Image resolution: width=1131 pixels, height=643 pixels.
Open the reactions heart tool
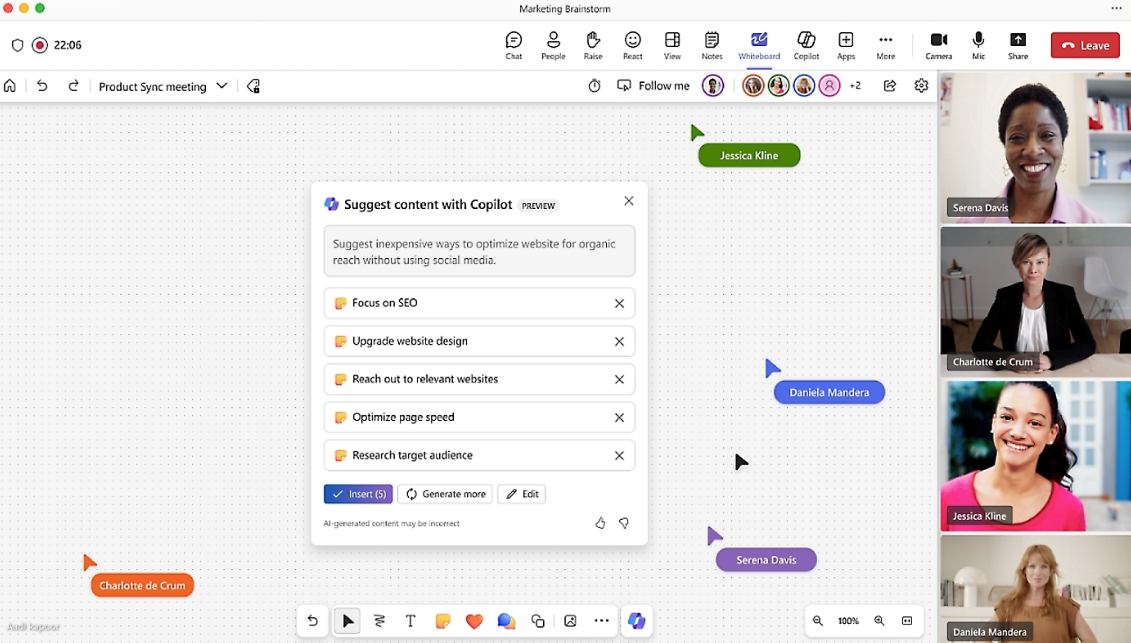[x=474, y=621]
